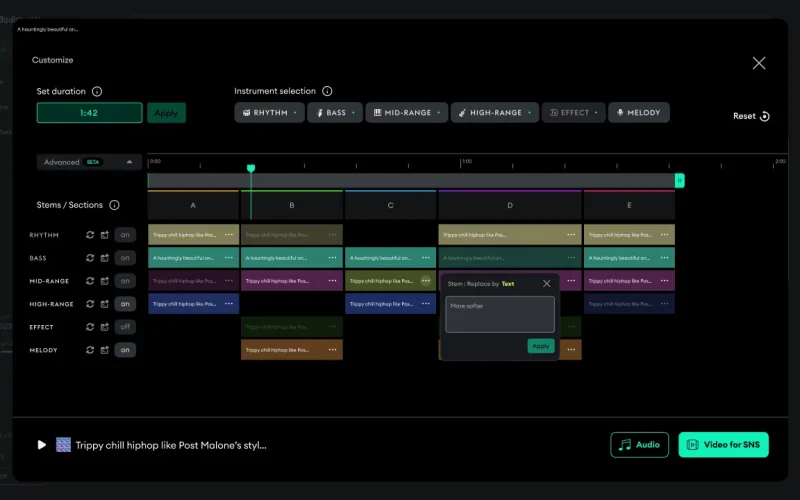Regenerate the MID-RANGE stem via refresh icon
Screen dimensions: 800x500
coord(90,281)
